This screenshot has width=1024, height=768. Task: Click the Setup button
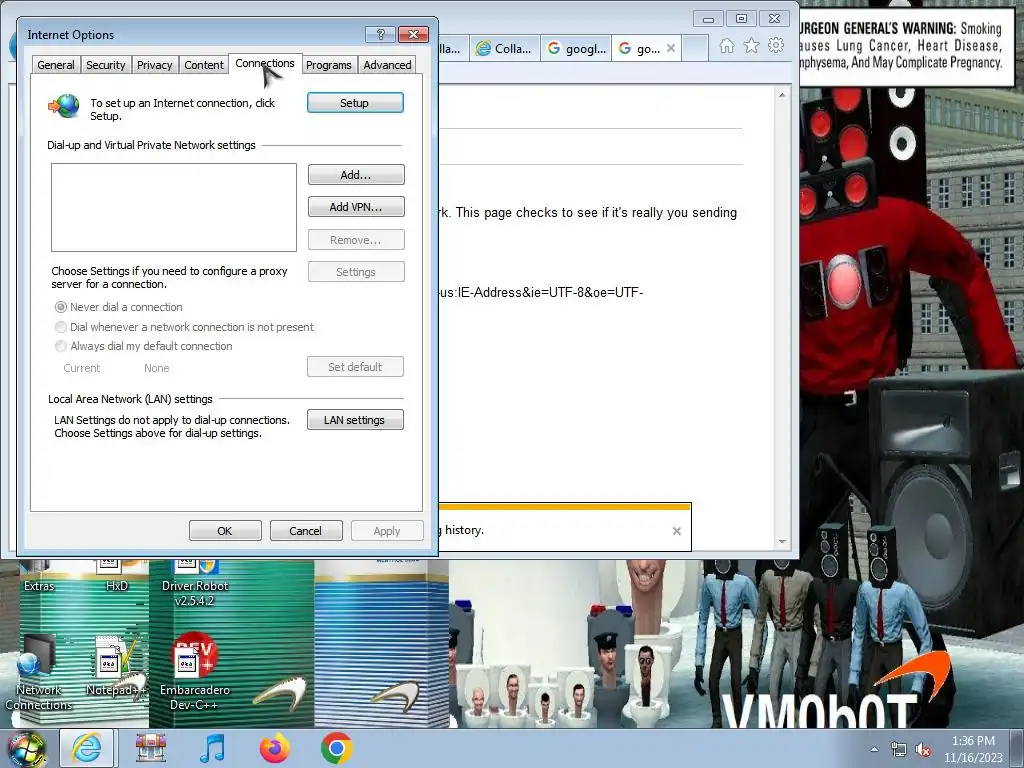coord(355,103)
